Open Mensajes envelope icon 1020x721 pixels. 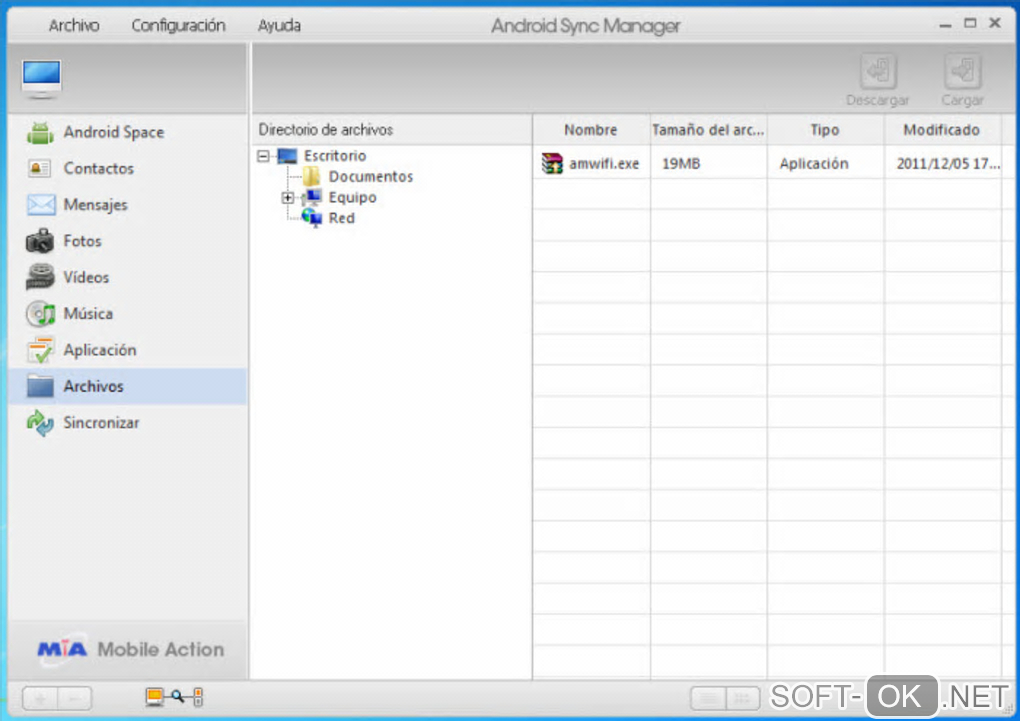click(x=40, y=205)
